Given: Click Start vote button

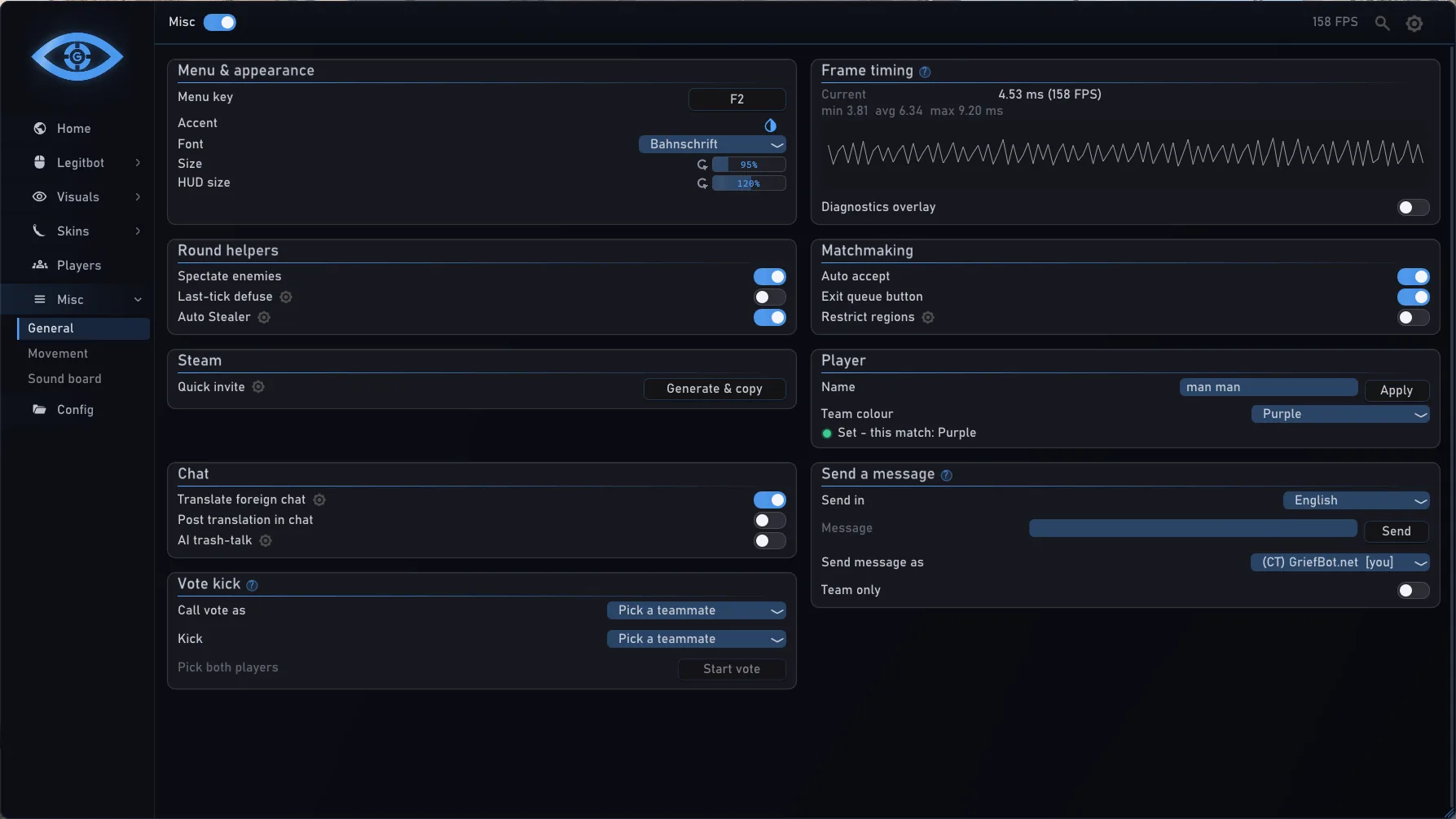Looking at the screenshot, I should [732, 669].
